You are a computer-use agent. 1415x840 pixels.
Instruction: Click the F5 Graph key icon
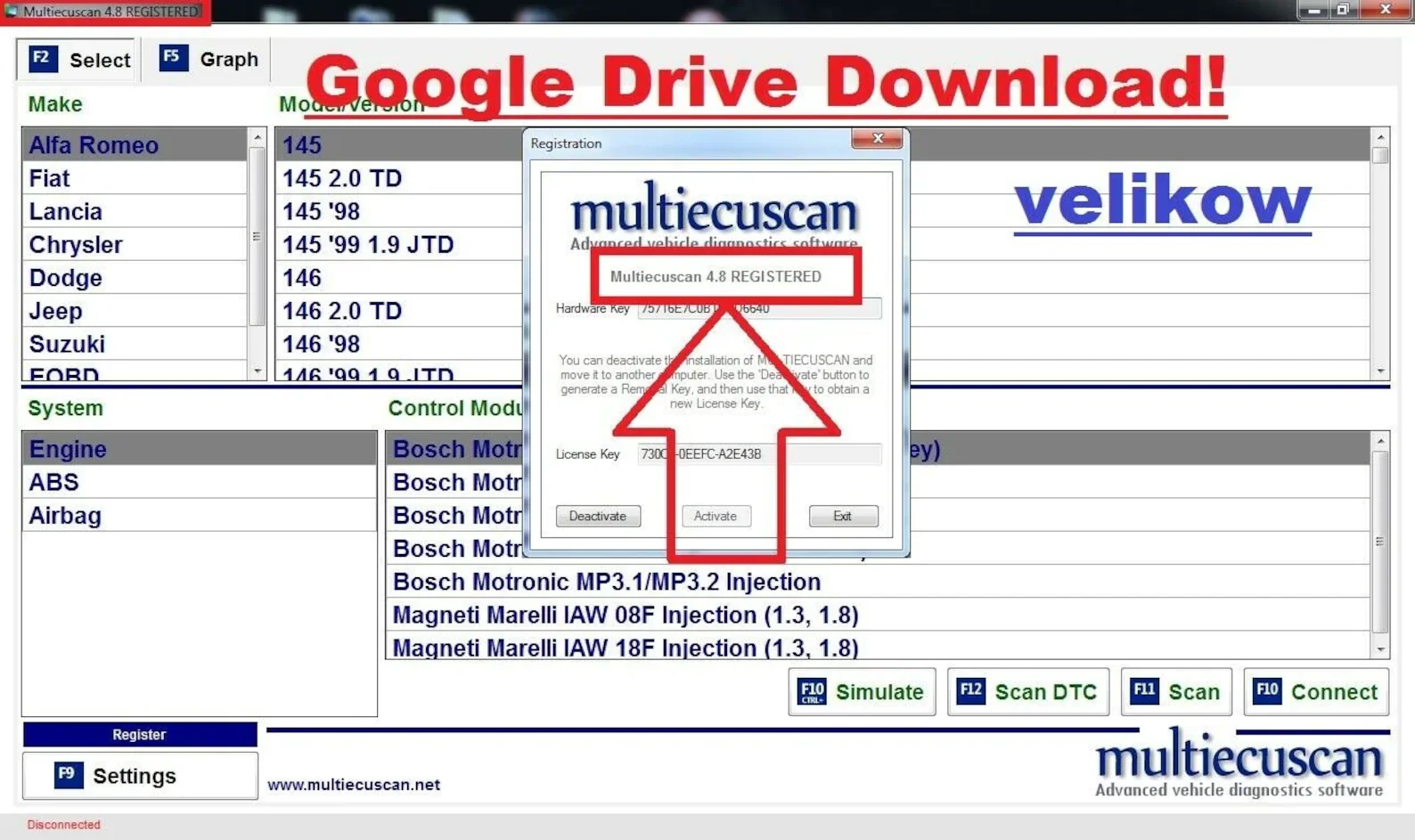coord(173,58)
